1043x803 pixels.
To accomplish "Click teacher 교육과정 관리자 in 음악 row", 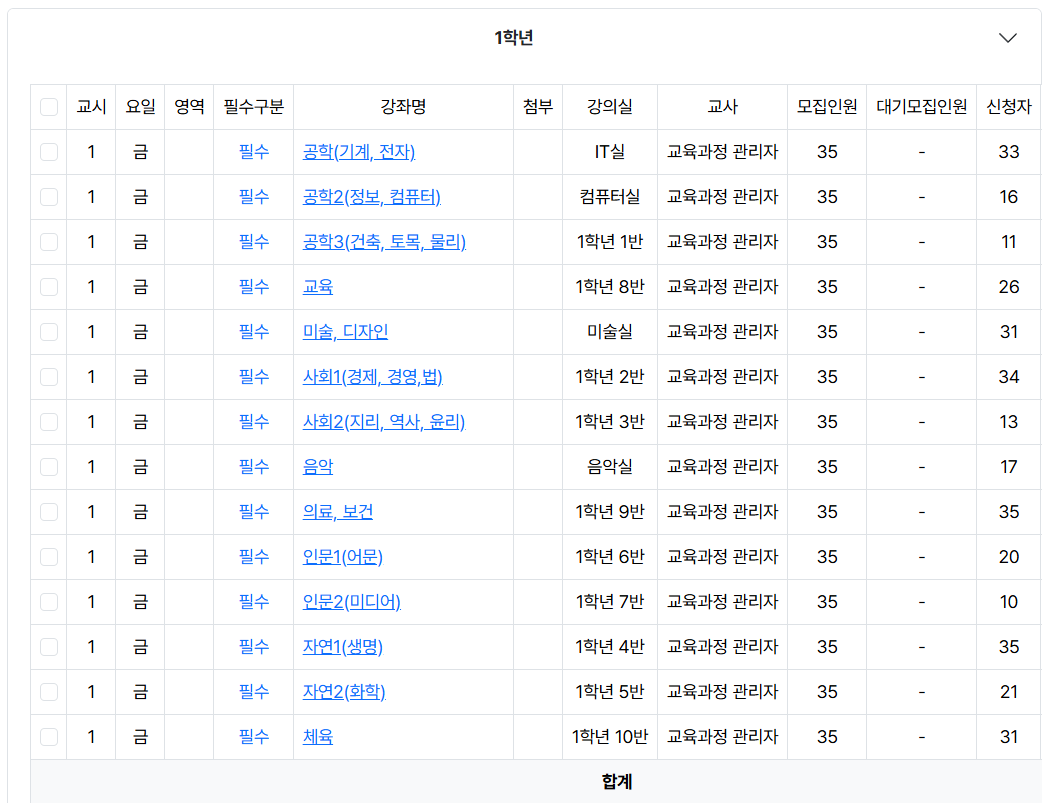I will (x=722, y=467).
